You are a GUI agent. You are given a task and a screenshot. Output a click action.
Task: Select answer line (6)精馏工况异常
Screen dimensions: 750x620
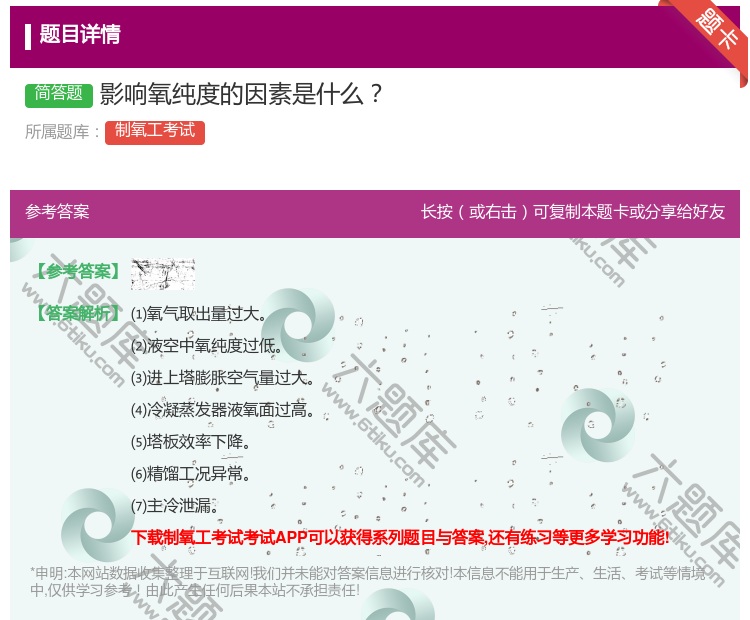191,474
